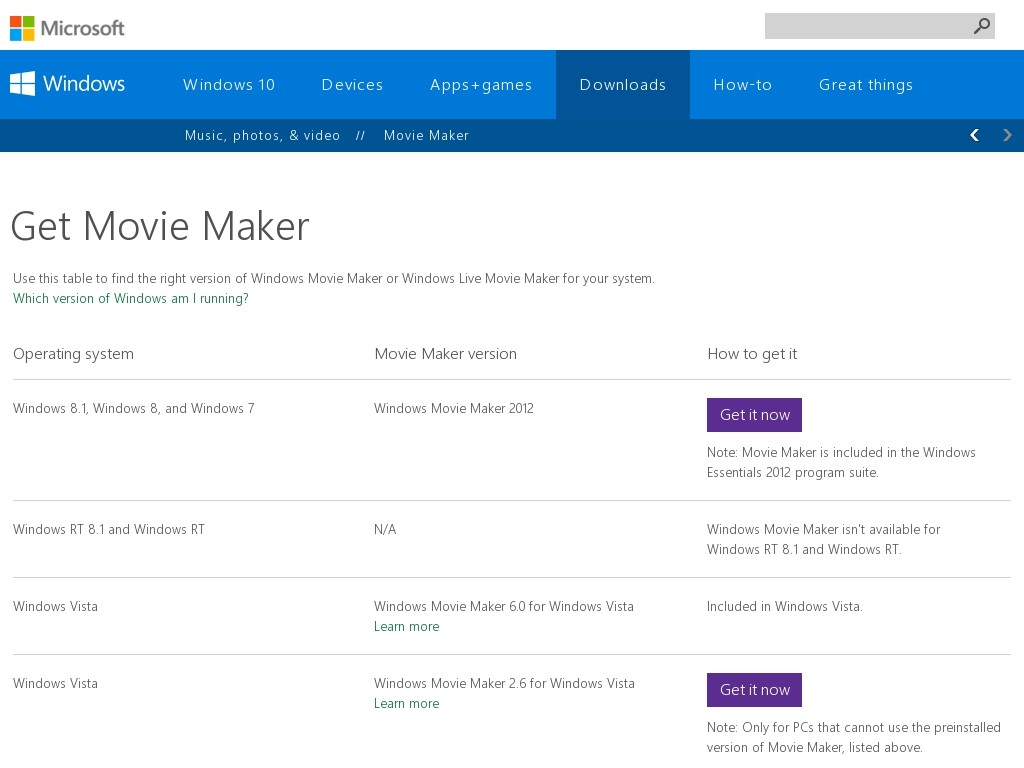Open the Great things menu item
1024x768 pixels.
coord(866,86)
